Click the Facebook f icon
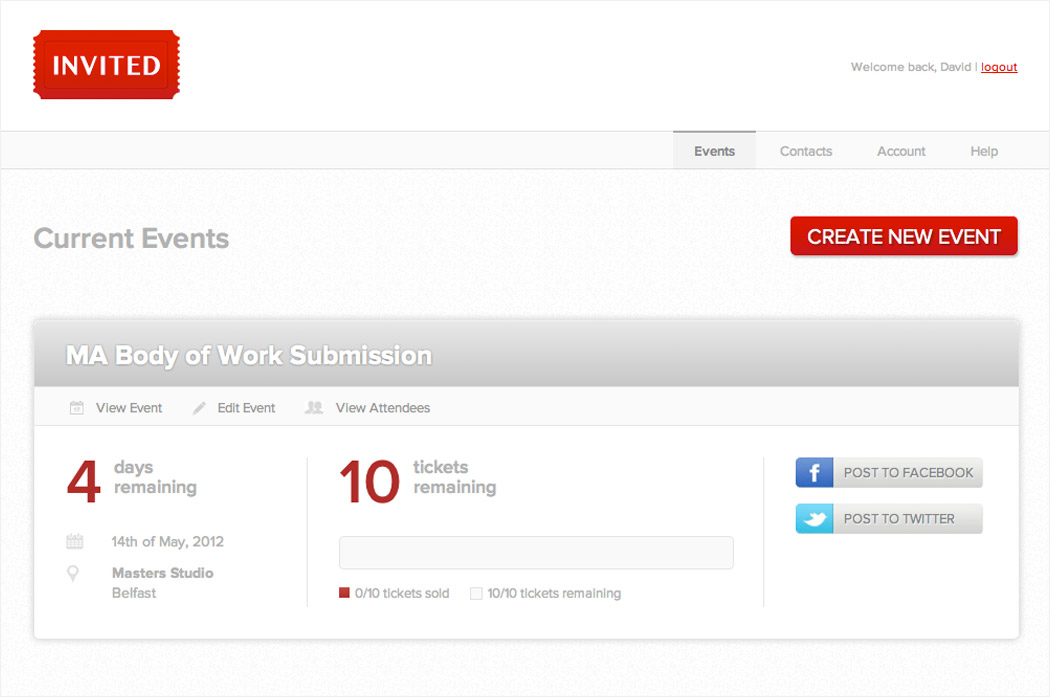This screenshot has height=697, width=1050. coord(814,473)
